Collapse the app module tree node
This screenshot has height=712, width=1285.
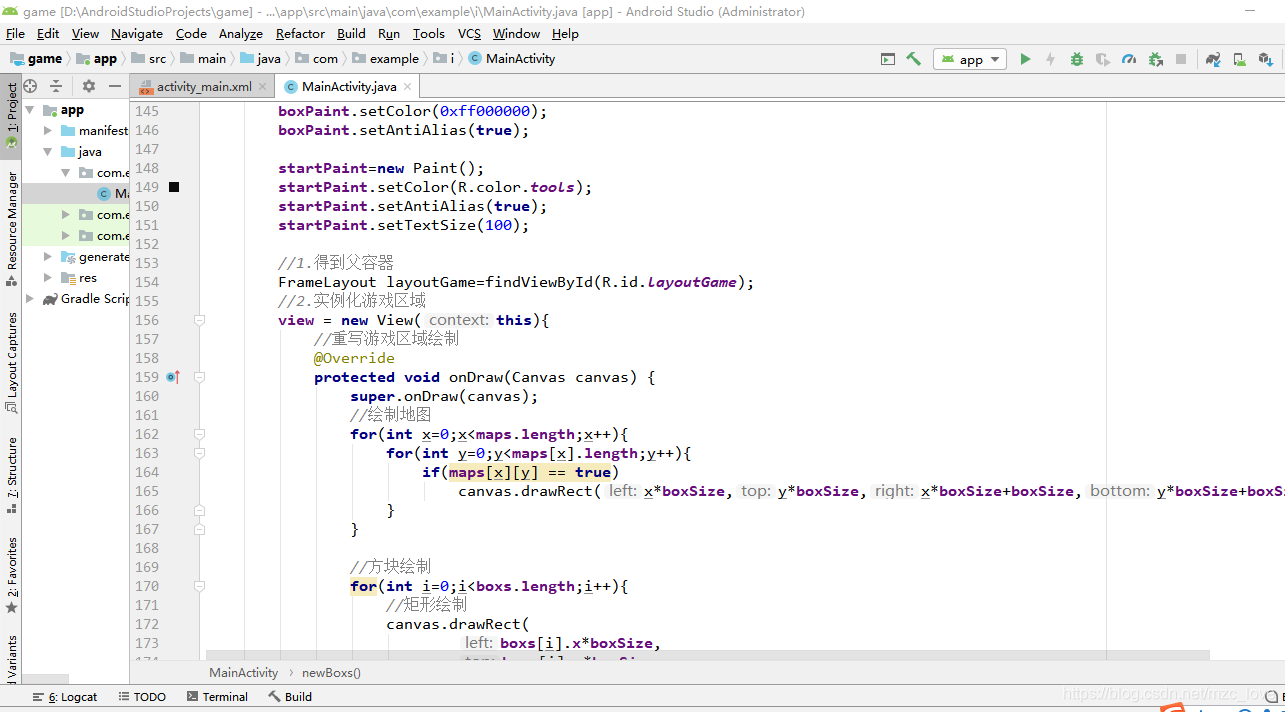[x=31, y=110]
